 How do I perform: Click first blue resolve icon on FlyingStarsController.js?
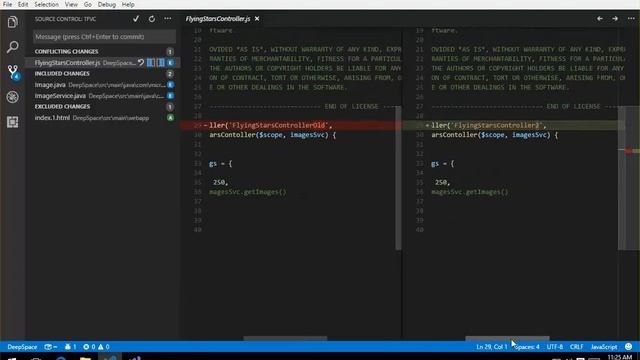coord(151,62)
